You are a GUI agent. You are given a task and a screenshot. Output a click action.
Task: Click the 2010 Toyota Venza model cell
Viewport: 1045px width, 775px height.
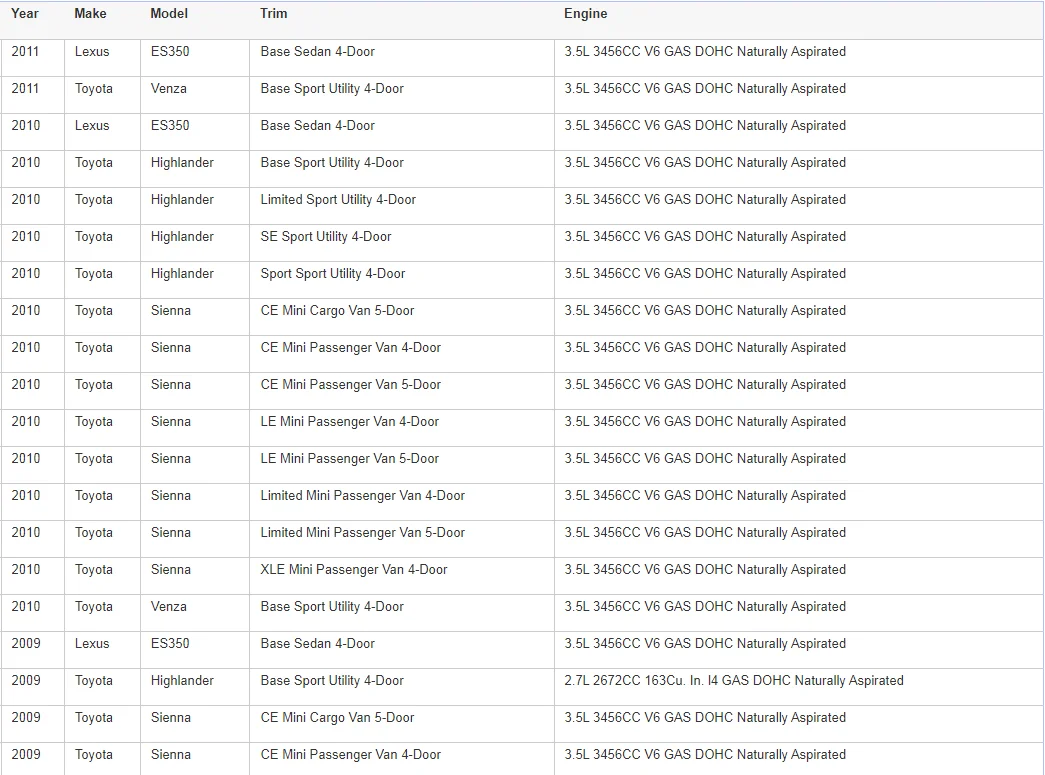tap(195, 612)
